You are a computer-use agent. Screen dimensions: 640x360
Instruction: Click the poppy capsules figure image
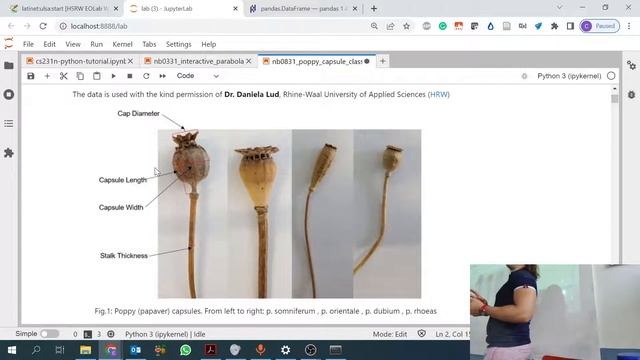pyautogui.click(x=289, y=213)
